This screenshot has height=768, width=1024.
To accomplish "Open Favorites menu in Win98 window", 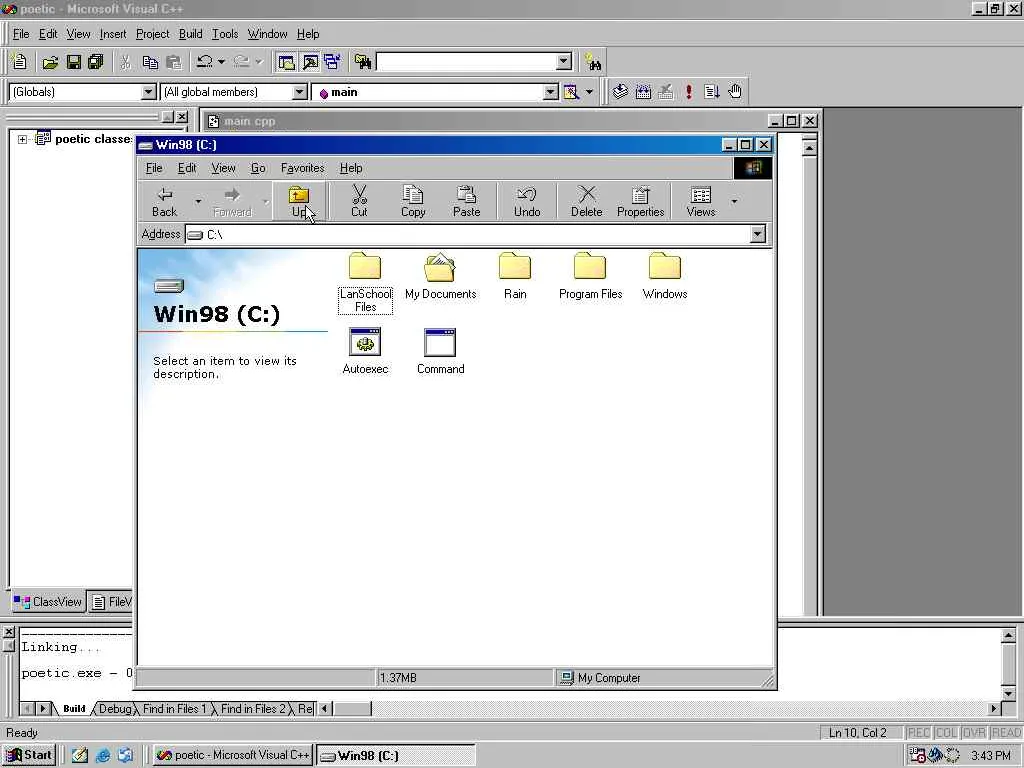I will (302, 168).
